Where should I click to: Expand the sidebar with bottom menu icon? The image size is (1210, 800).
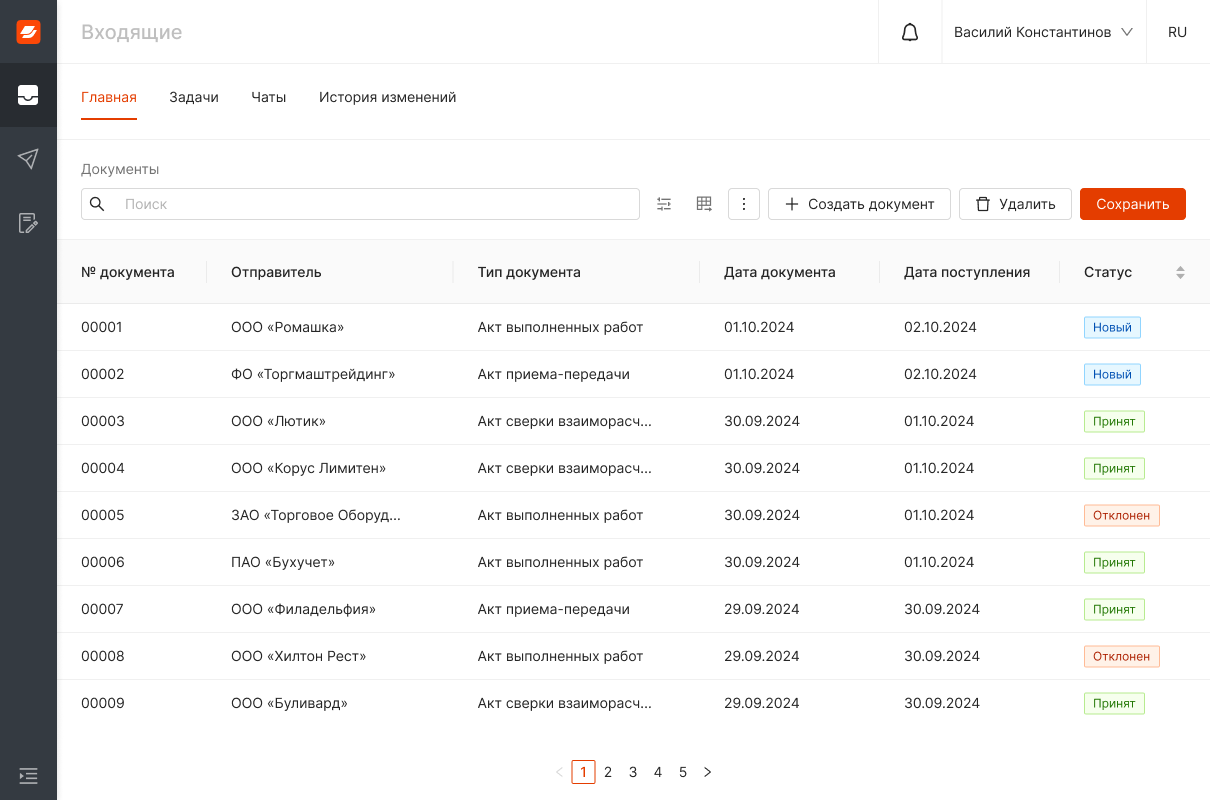28,775
